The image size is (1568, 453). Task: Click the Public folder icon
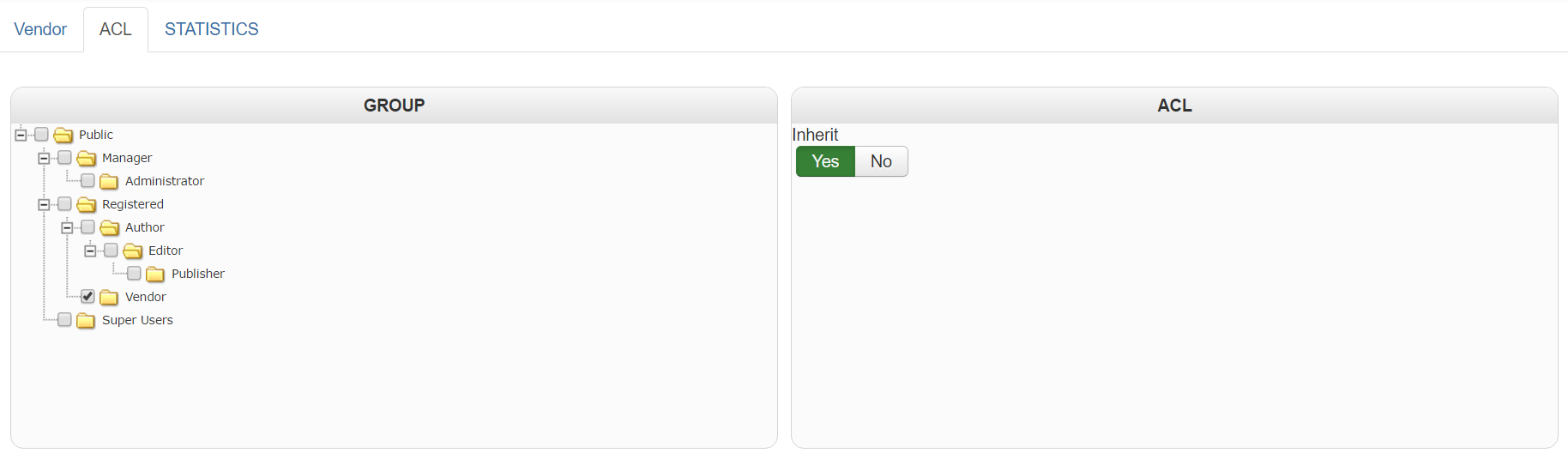click(x=63, y=136)
